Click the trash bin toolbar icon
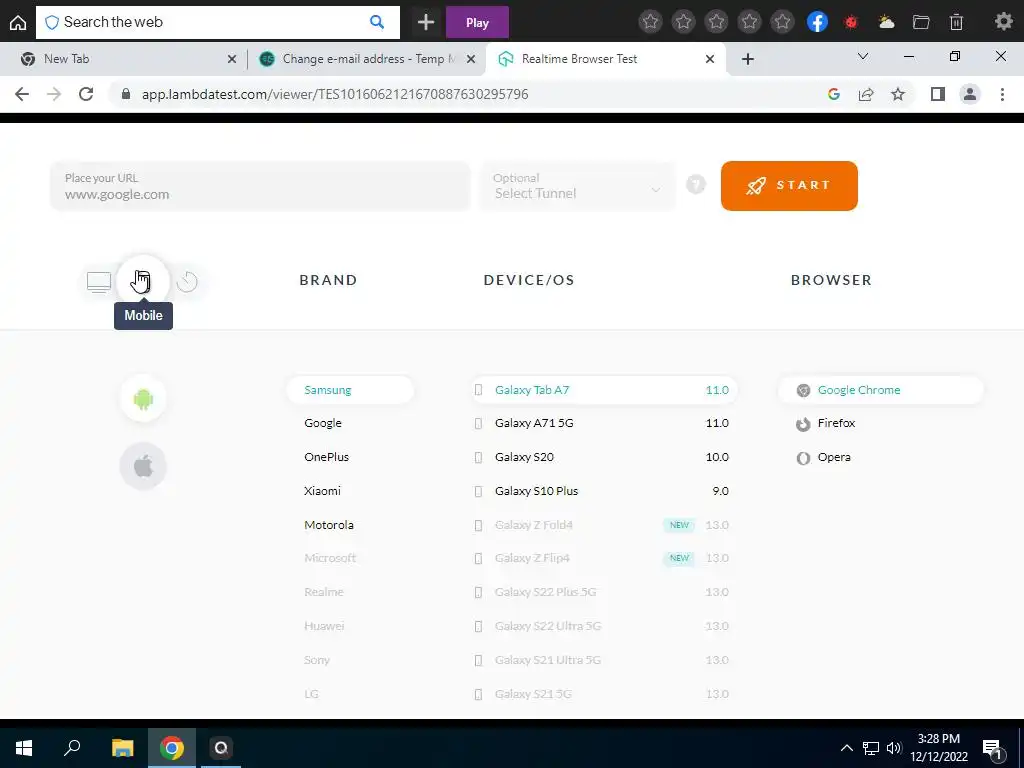The image size is (1024, 768). (x=956, y=22)
